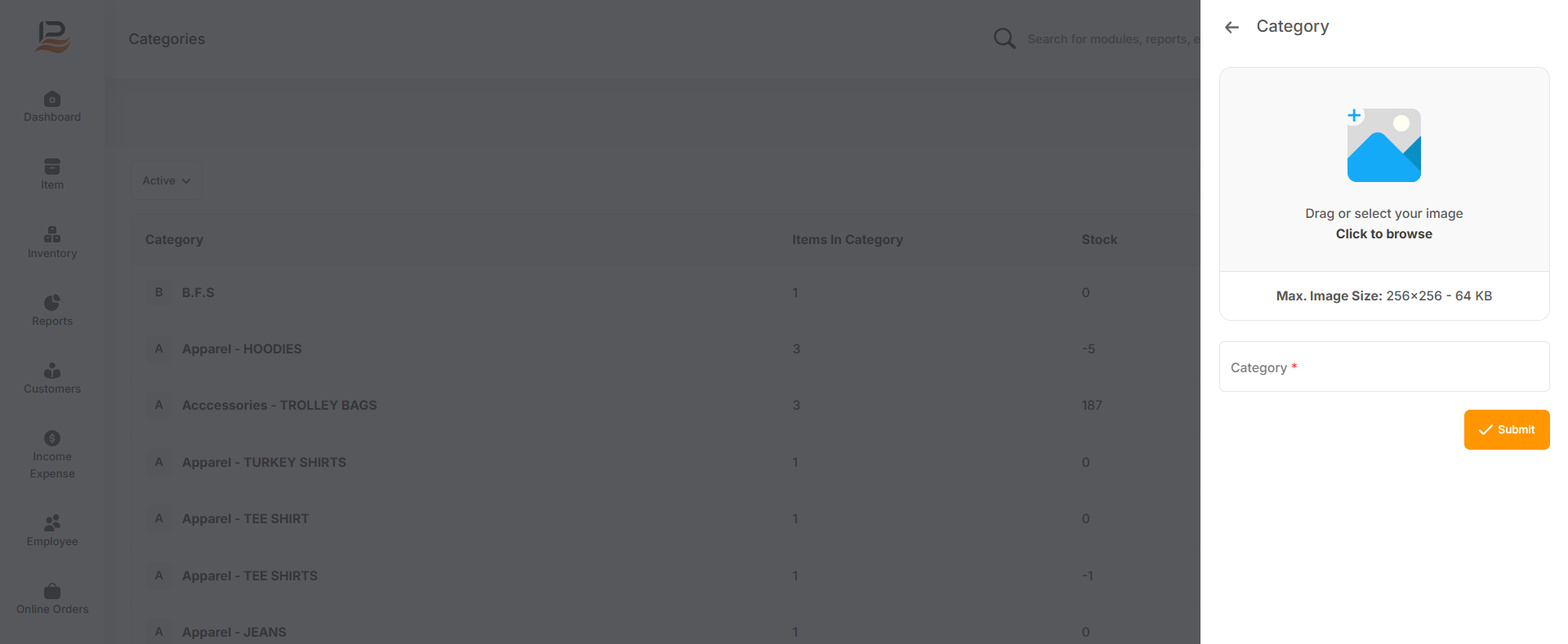The width and height of the screenshot is (1568, 644).
Task: Select the Apparel - TEE SHIRTS row
Action: pos(666,575)
